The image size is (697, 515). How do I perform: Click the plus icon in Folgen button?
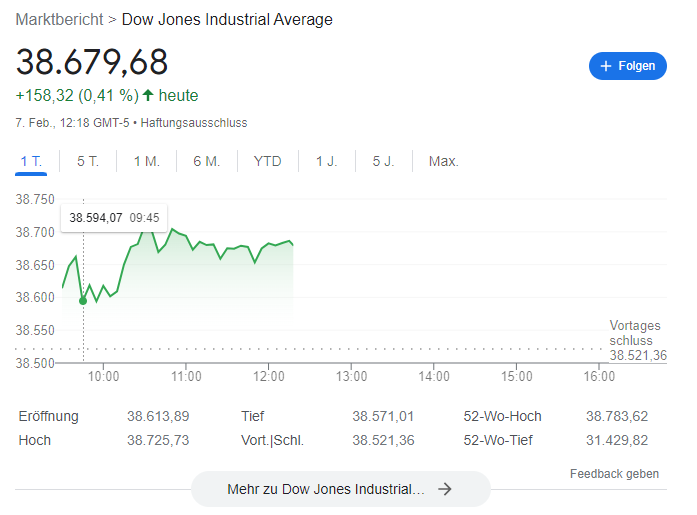point(605,66)
